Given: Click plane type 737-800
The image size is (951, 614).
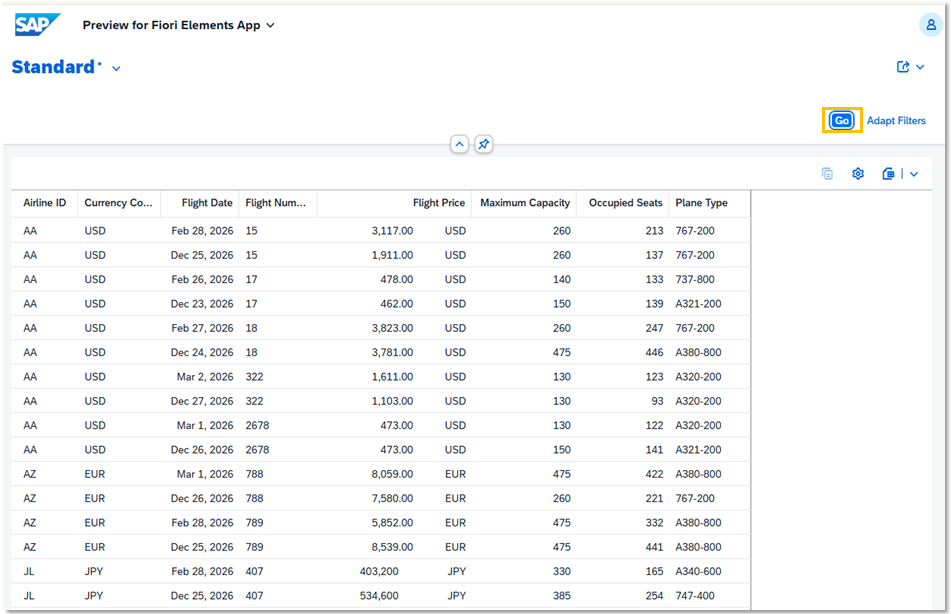Looking at the screenshot, I should click(x=695, y=279).
